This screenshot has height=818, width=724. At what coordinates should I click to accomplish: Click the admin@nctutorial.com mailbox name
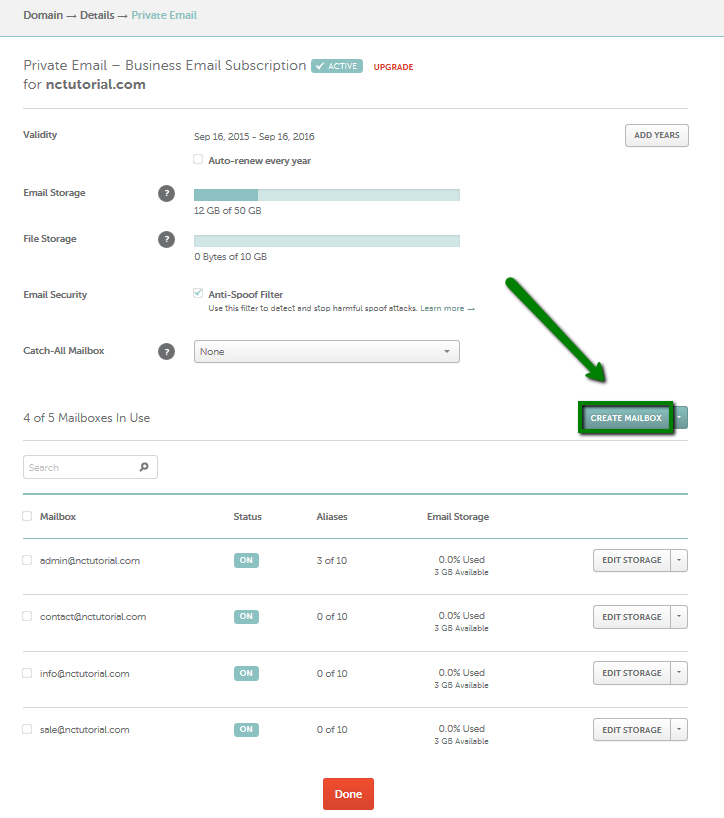(x=90, y=560)
